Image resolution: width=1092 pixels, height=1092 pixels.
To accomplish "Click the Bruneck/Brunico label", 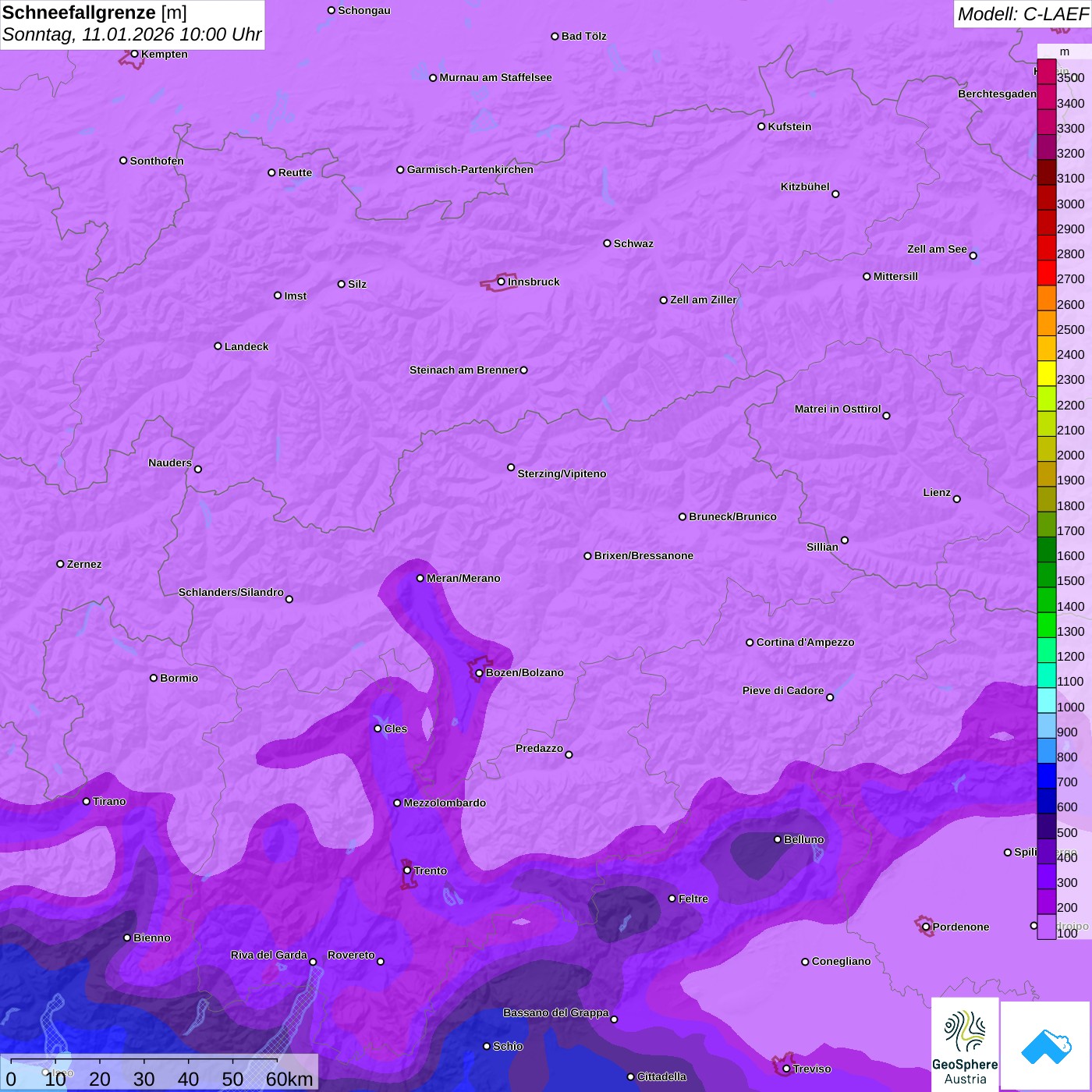I will coord(732,516).
